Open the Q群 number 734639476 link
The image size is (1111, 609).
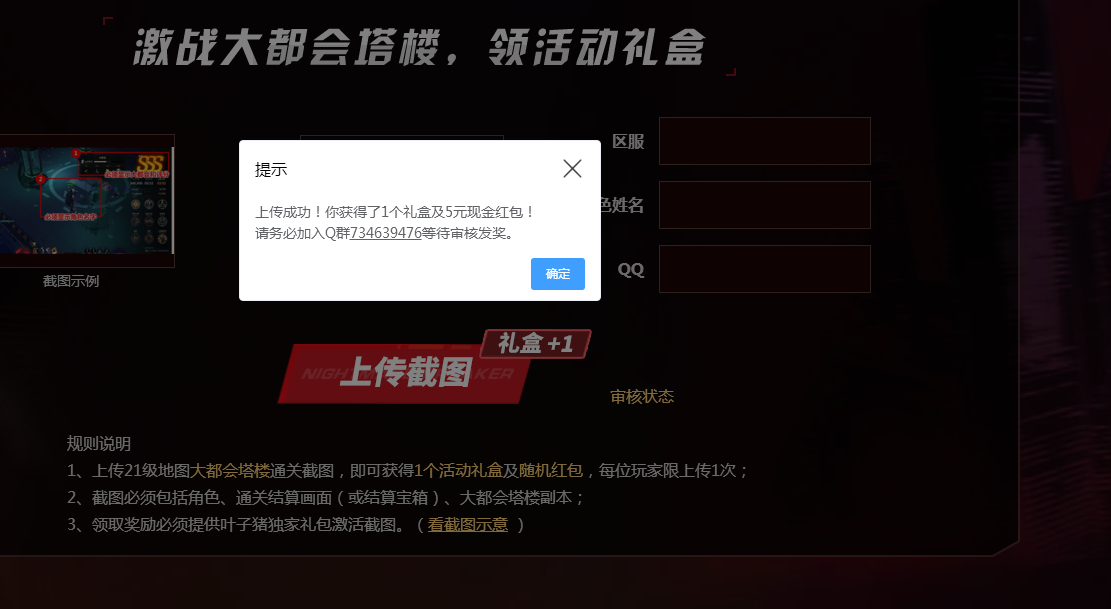pyautogui.click(x=385, y=233)
